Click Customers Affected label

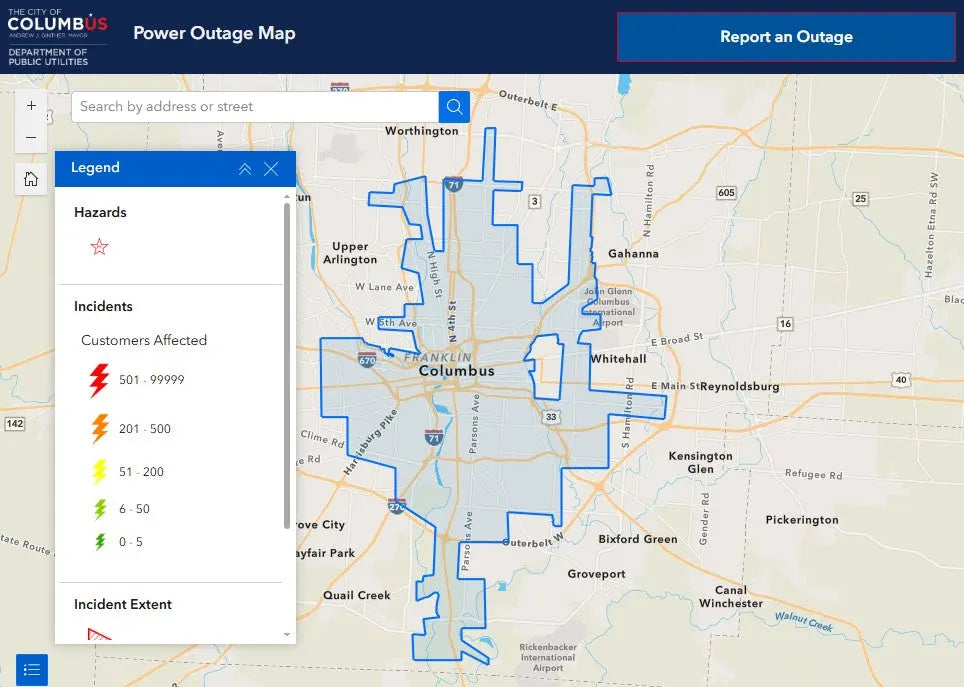click(144, 340)
